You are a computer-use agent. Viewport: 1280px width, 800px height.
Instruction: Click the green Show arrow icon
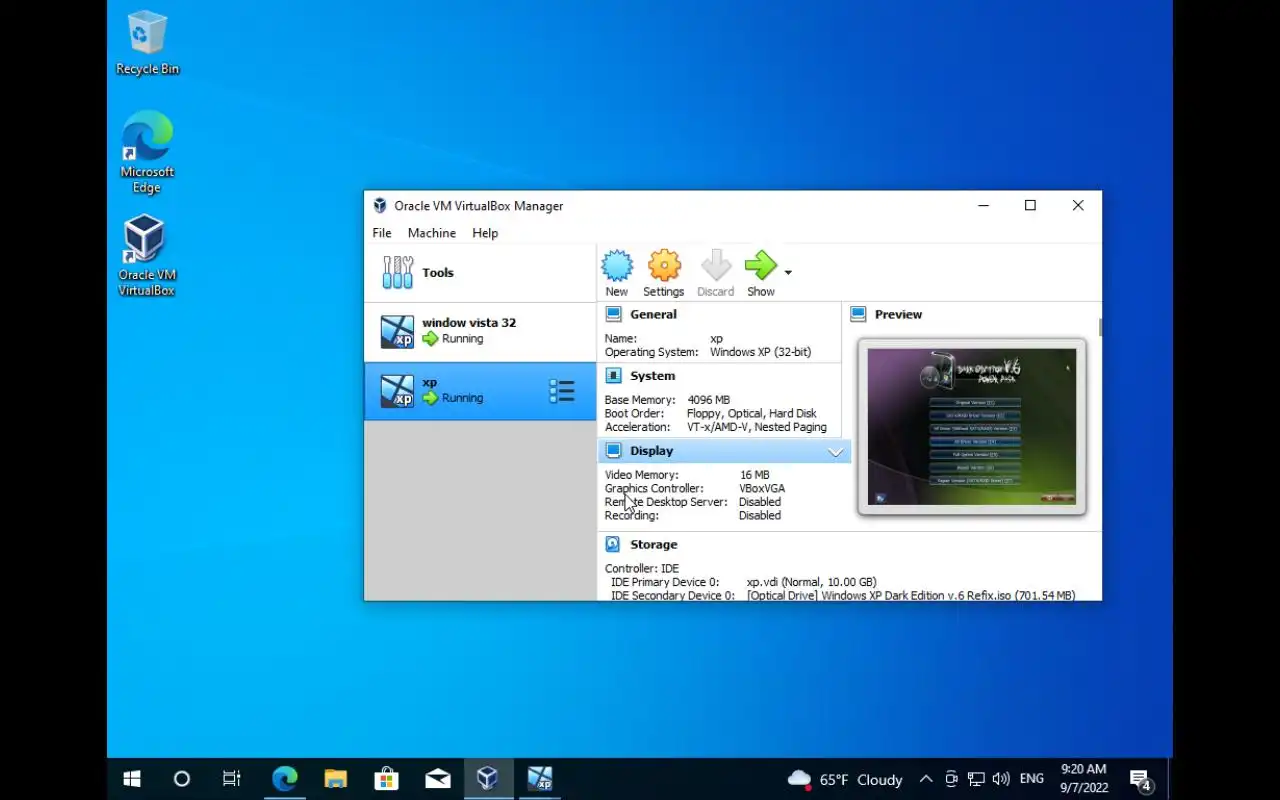coord(761,266)
